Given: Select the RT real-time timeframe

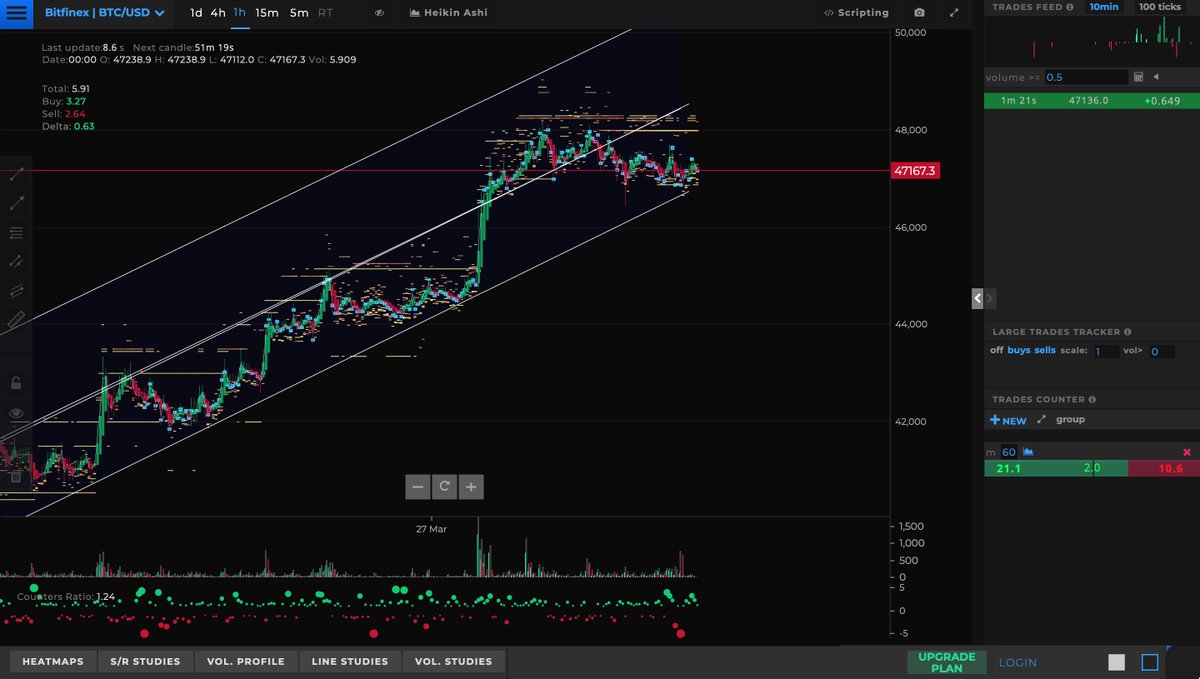Looking at the screenshot, I should (326, 13).
